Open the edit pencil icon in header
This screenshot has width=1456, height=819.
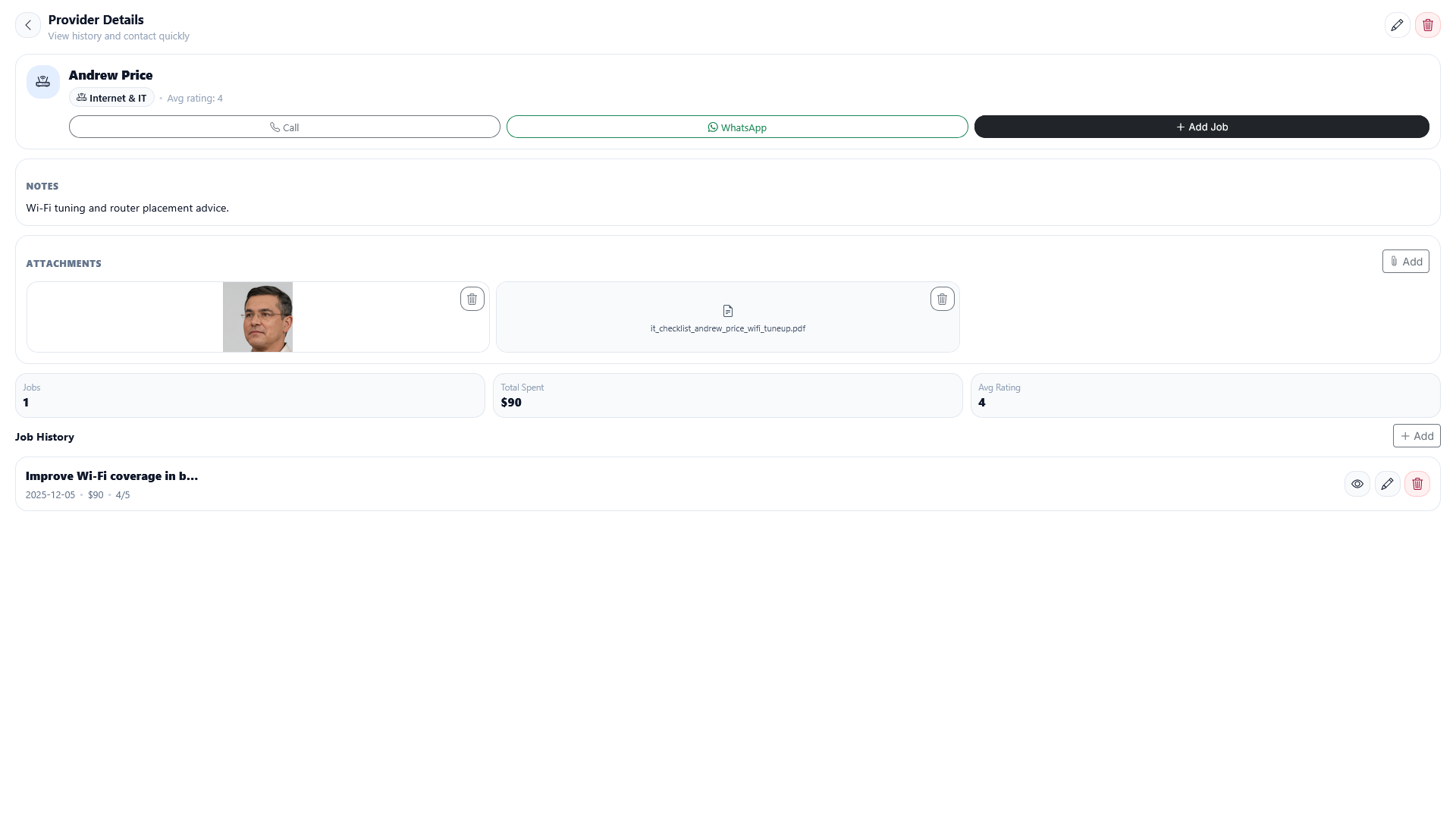pyautogui.click(x=1398, y=25)
